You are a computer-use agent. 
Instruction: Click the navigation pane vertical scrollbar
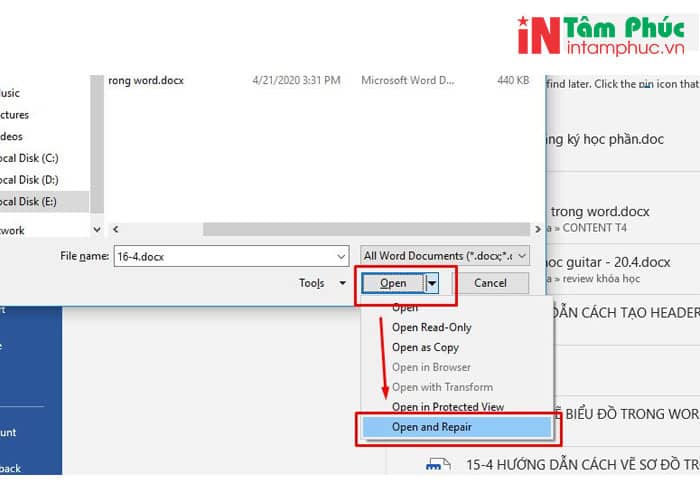coord(97,144)
